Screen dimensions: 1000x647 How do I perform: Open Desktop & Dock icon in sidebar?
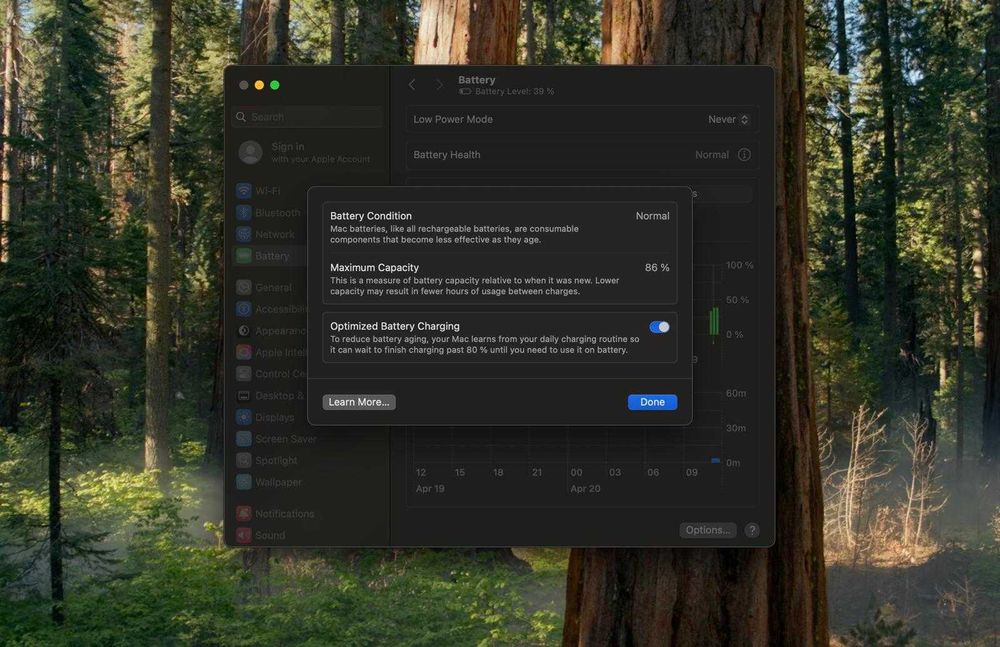point(244,396)
